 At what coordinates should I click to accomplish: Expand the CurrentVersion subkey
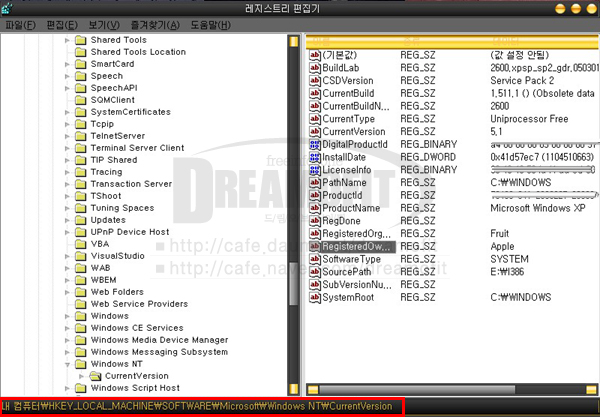82,376
